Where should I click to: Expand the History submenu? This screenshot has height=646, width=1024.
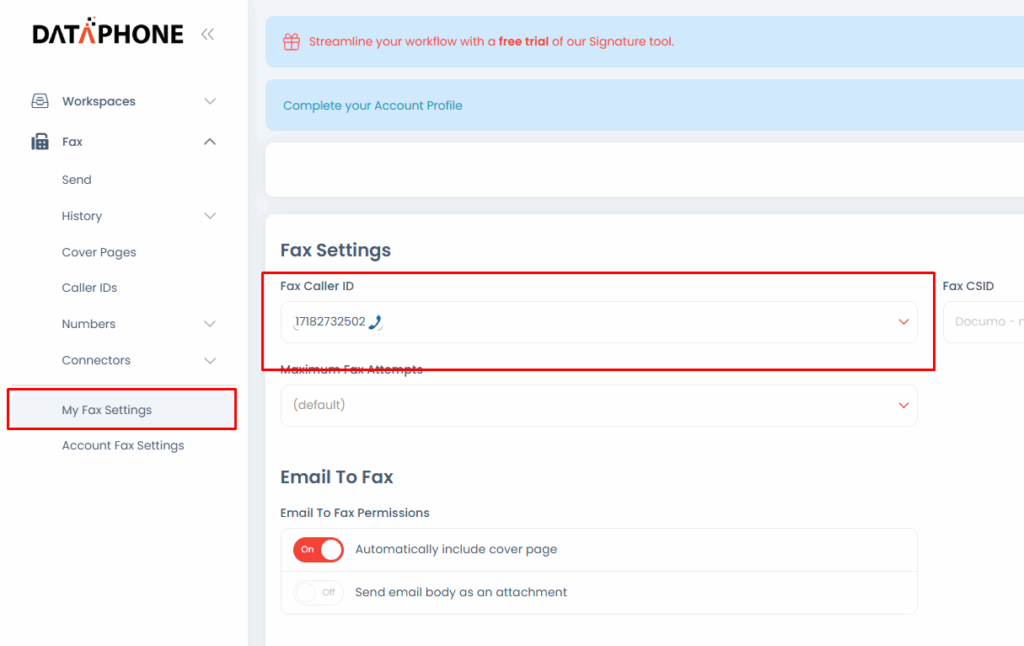210,216
